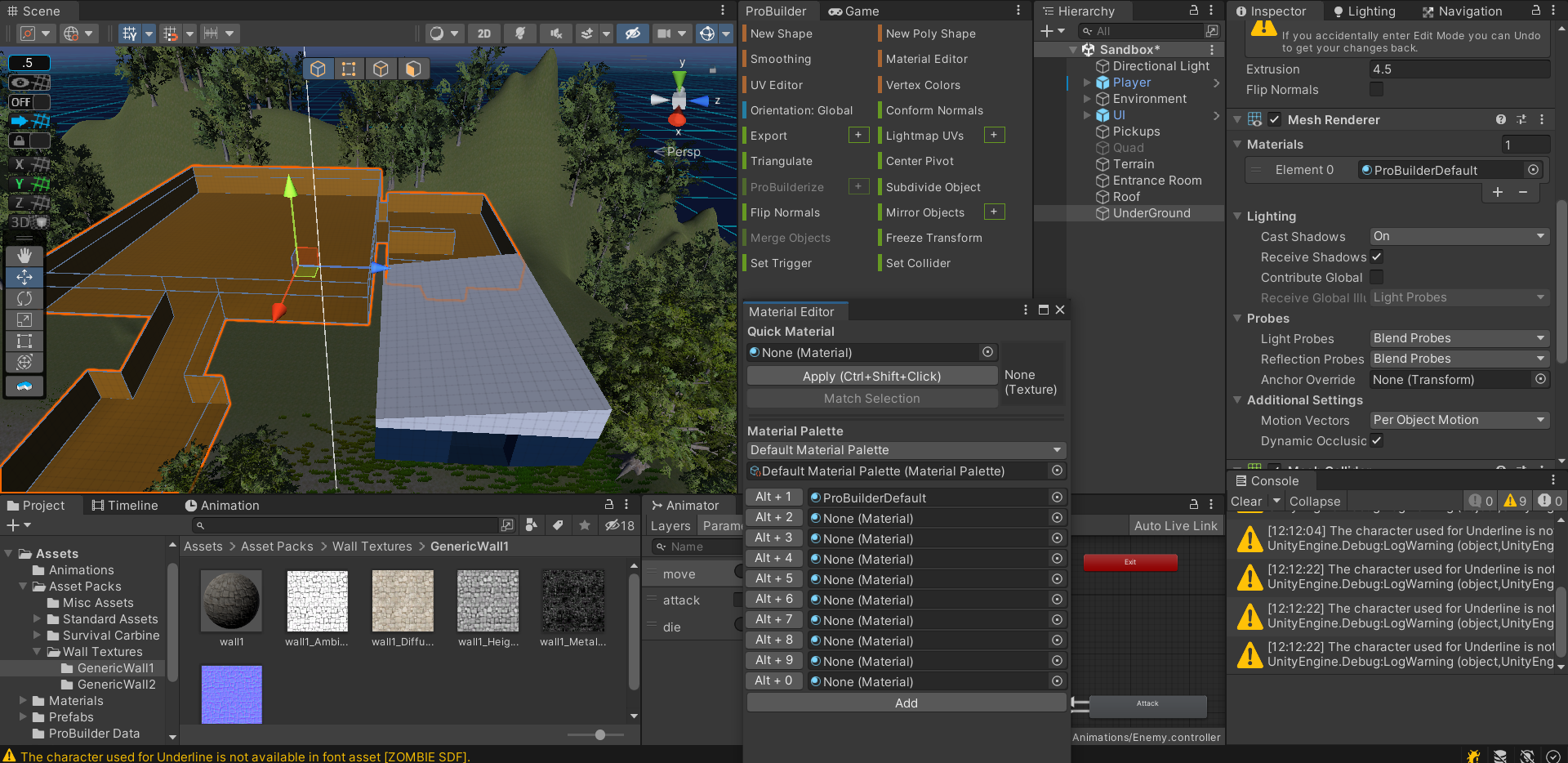Expand the Materials folder in Project

pyautogui.click(x=23, y=701)
